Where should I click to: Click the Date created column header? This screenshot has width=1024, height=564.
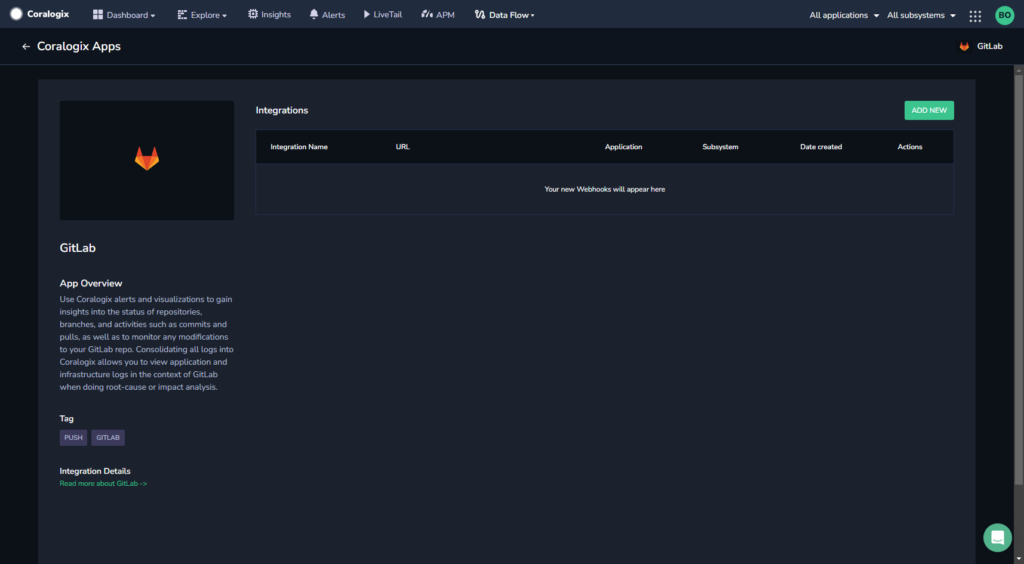821,147
